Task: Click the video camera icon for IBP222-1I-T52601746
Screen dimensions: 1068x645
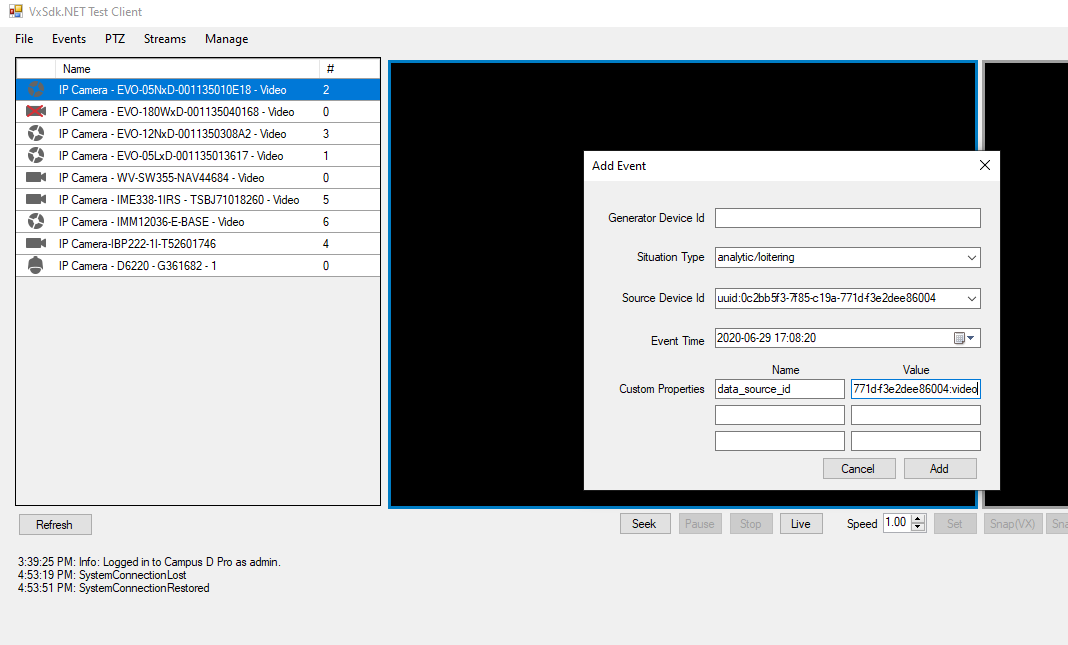Action: (x=35, y=243)
